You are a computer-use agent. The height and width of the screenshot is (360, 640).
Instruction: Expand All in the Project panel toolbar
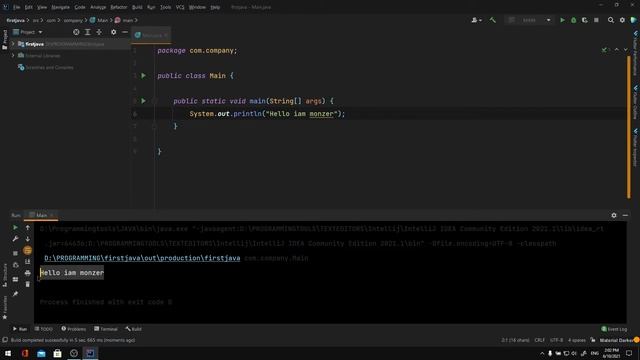[88, 32]
